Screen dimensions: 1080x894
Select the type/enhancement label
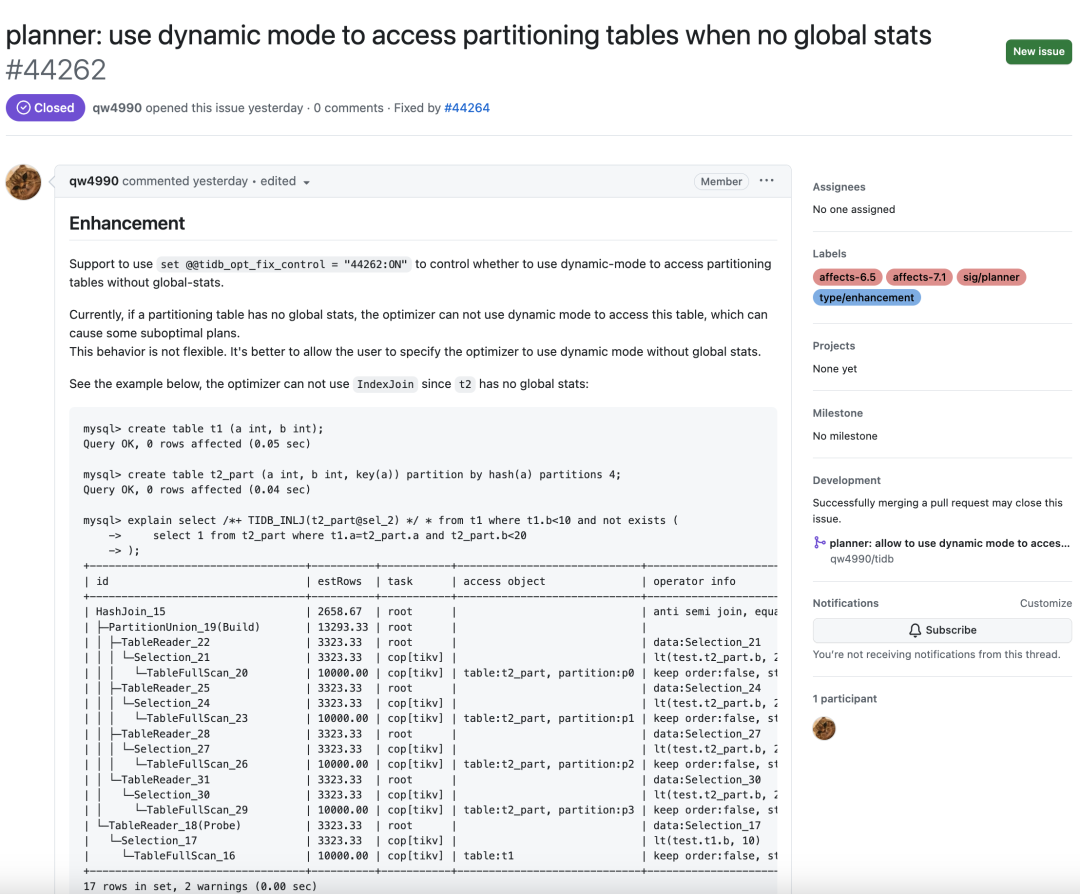click(866, 297)
